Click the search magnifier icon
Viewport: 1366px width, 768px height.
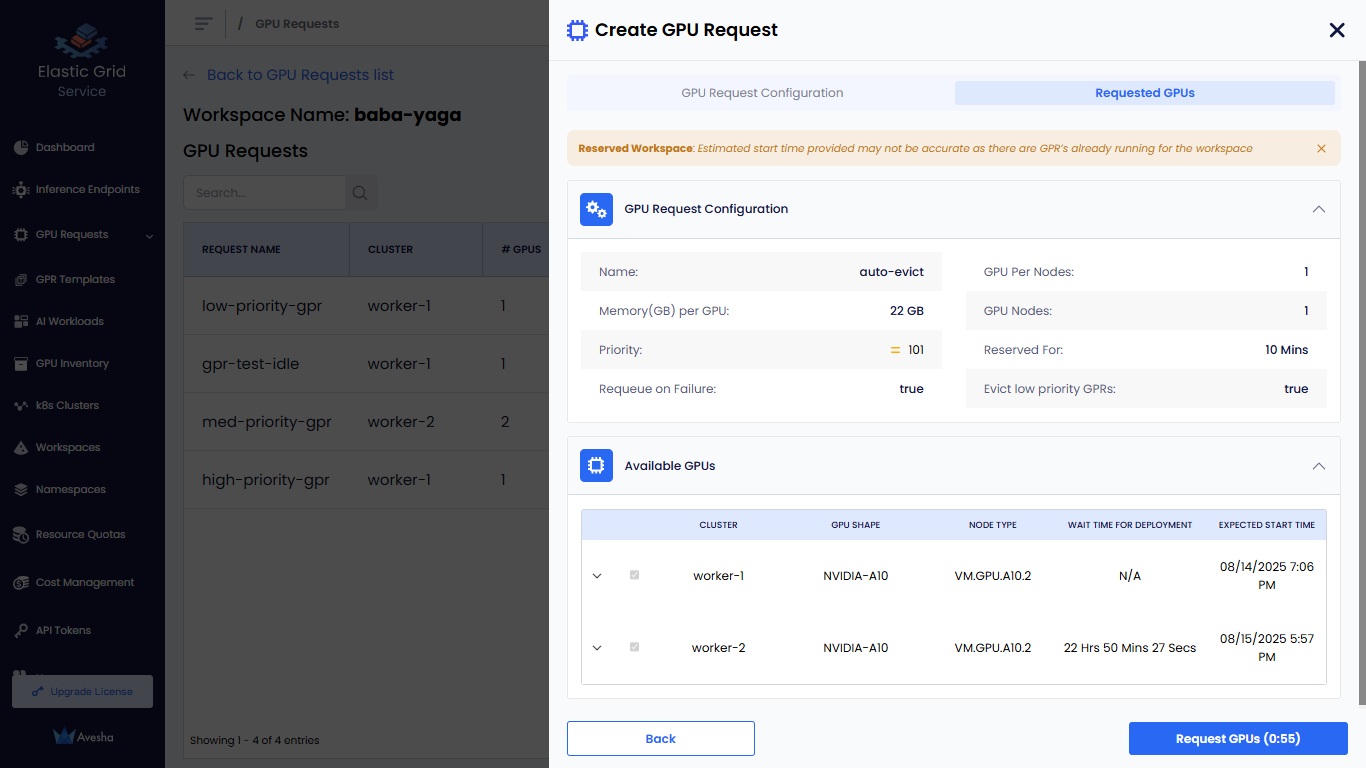[x=360, y=193]
